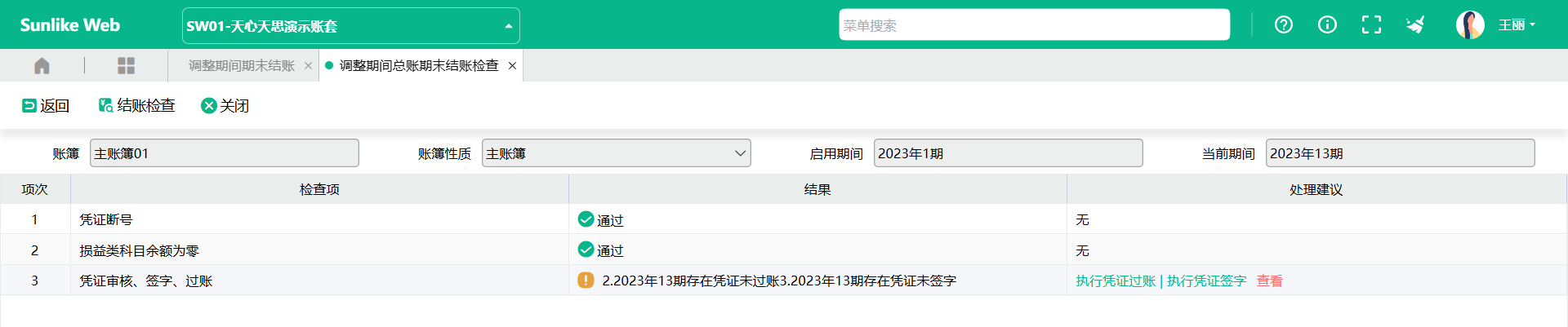Select the 调整期间总账期末结账检查 tab
Screen dimensions: 1568x327
[x=419, y=66]
